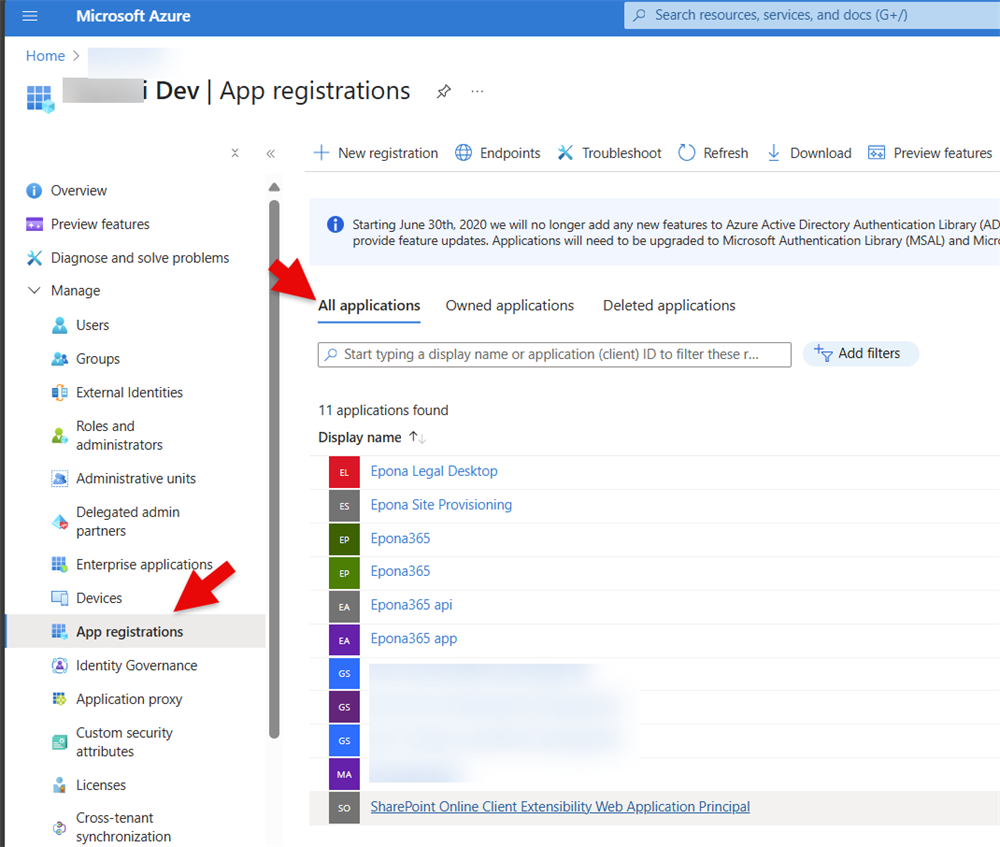
Task: Click the Devices monitor icon
Action: point(59,598)
